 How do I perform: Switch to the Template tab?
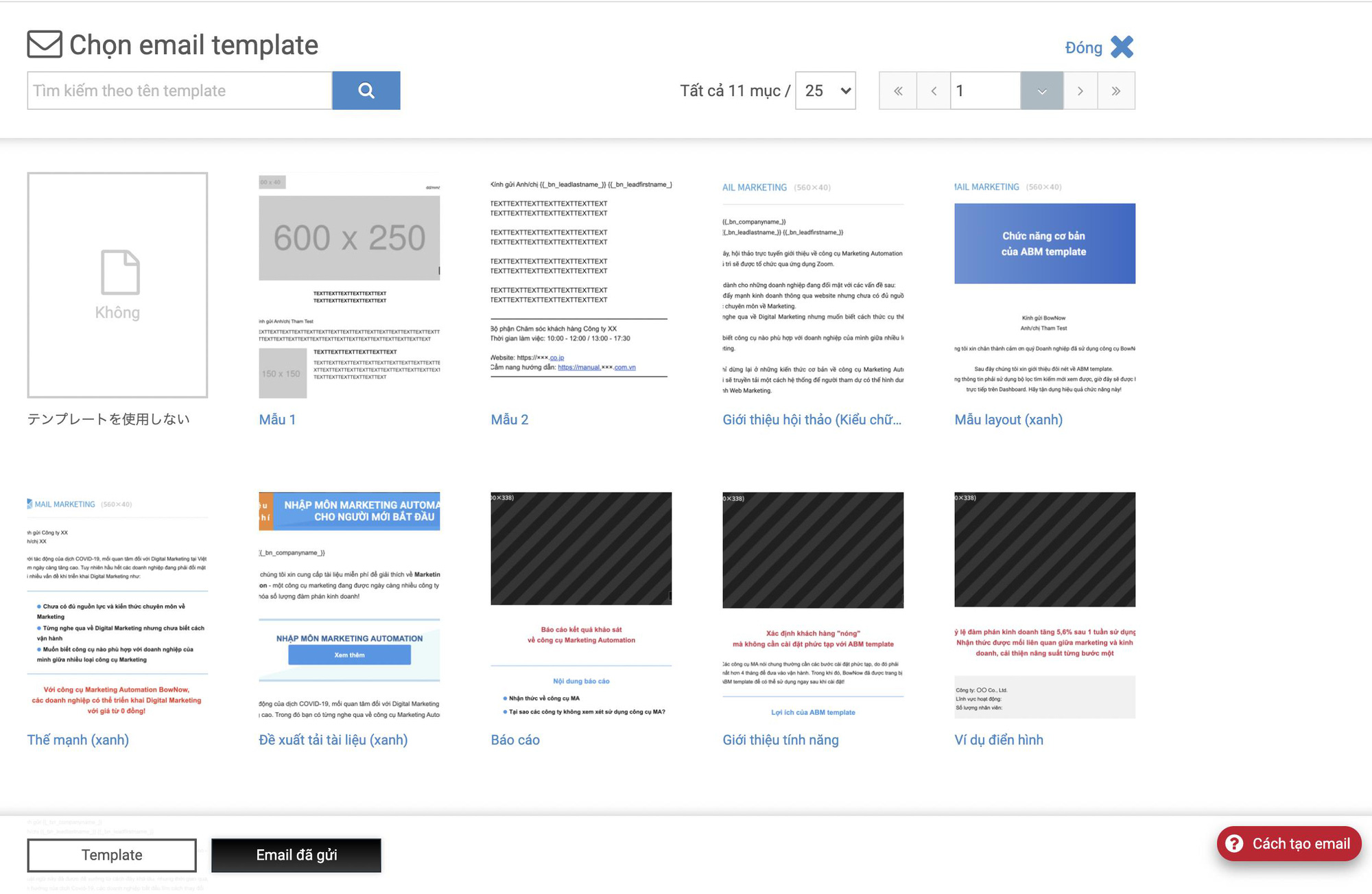point(112,855)
